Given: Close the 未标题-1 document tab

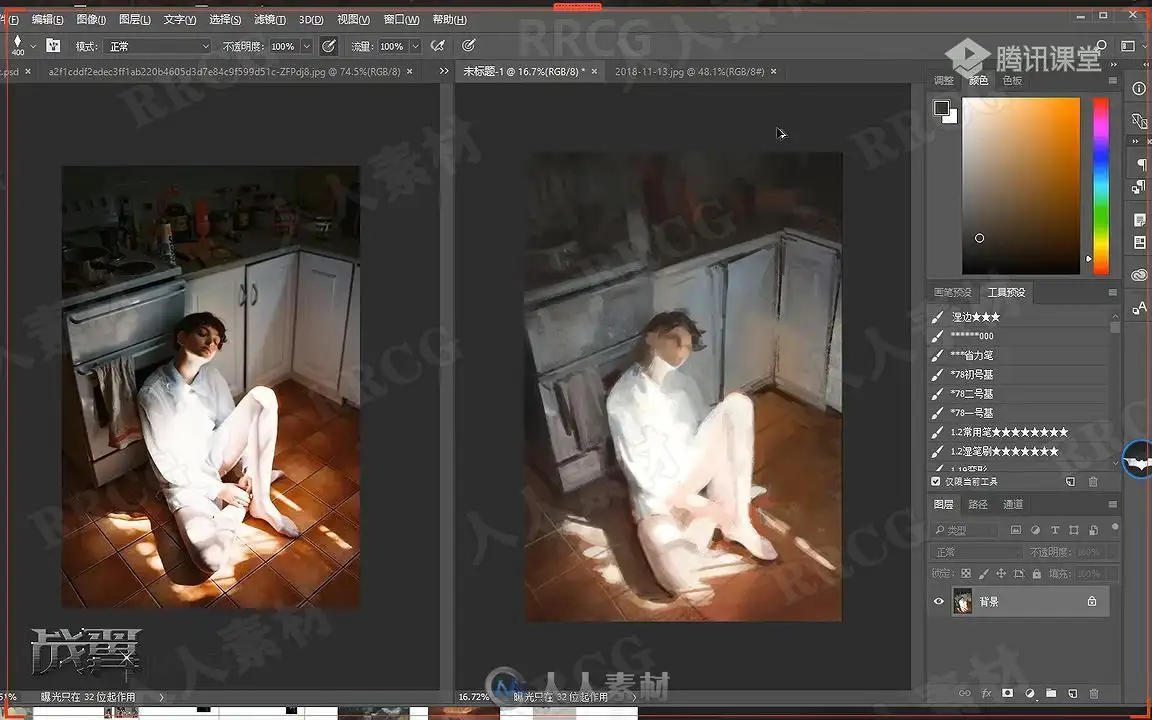Looking at the screenshot, I should pos(594,71).
